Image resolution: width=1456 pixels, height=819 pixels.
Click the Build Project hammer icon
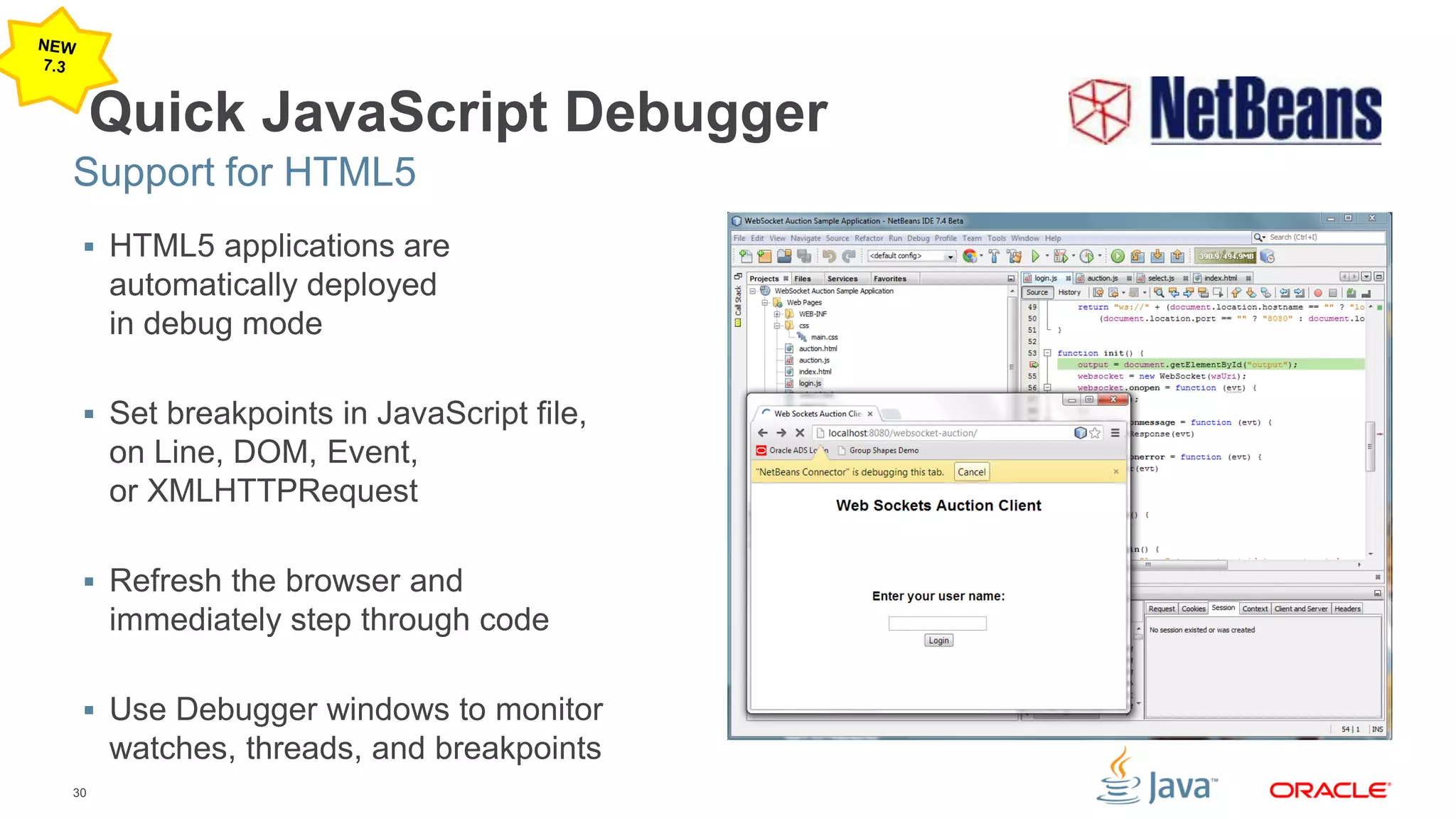(x=994, y=257)
